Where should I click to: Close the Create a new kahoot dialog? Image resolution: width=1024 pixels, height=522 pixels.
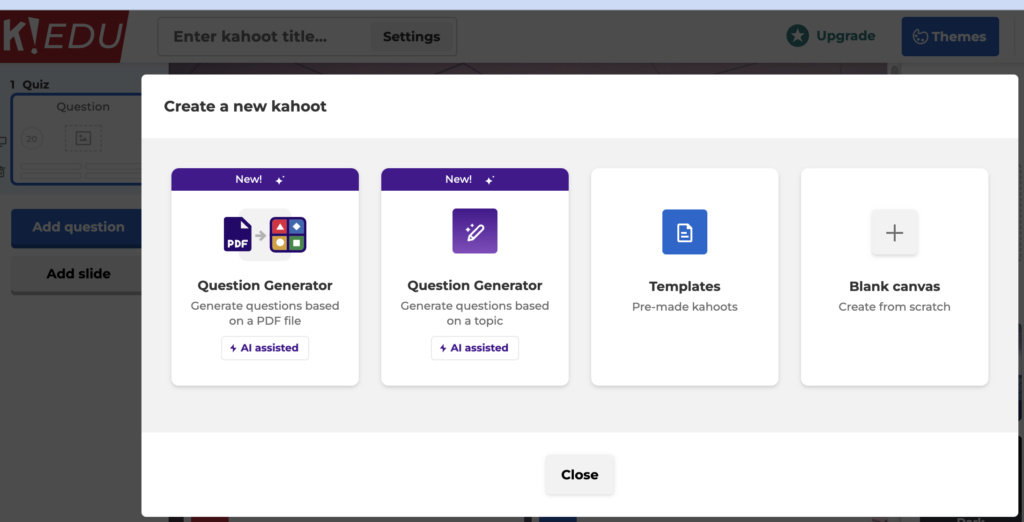pos(580,475)
